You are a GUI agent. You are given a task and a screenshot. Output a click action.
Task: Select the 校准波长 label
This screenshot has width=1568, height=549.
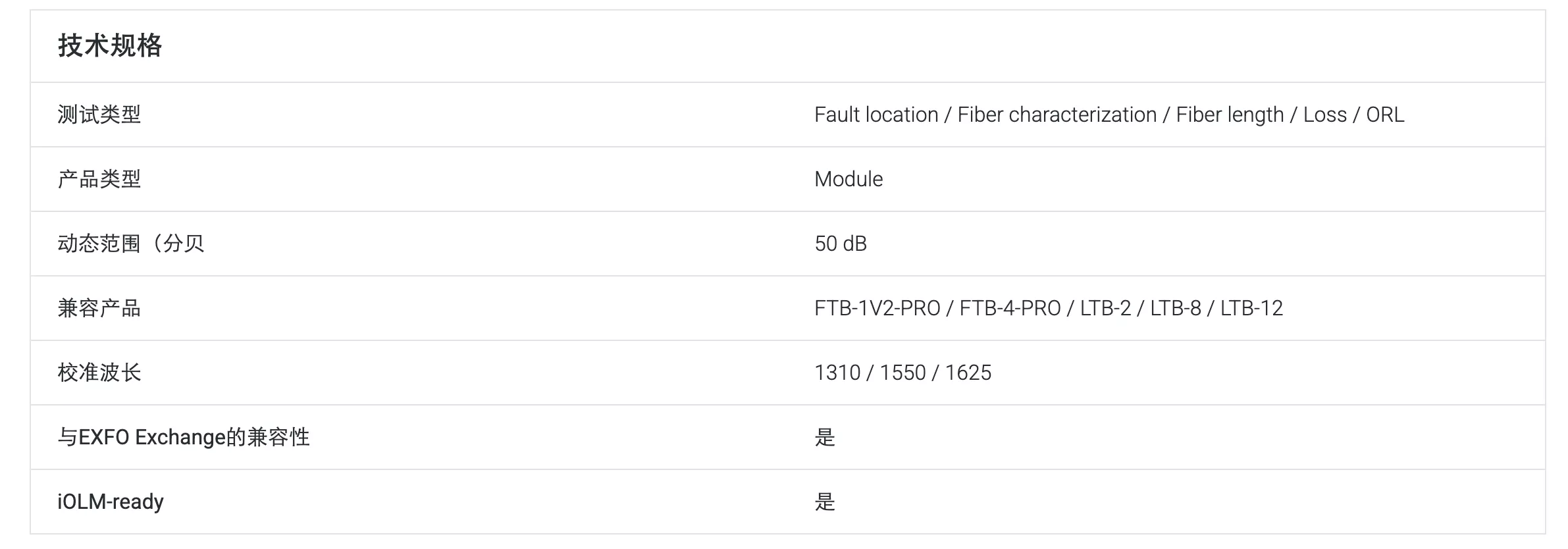99,373
